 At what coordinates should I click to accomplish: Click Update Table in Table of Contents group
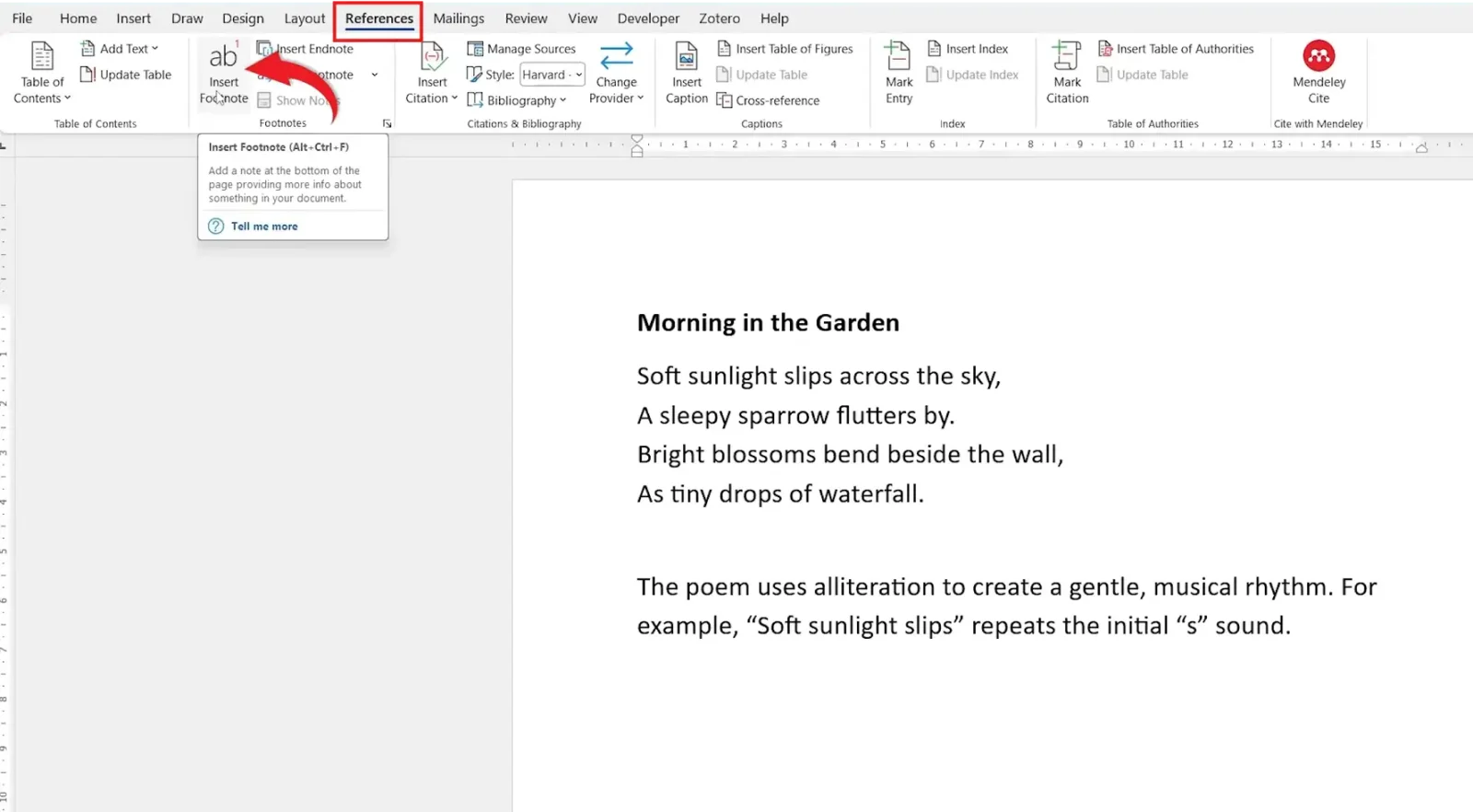click(126, 75)
